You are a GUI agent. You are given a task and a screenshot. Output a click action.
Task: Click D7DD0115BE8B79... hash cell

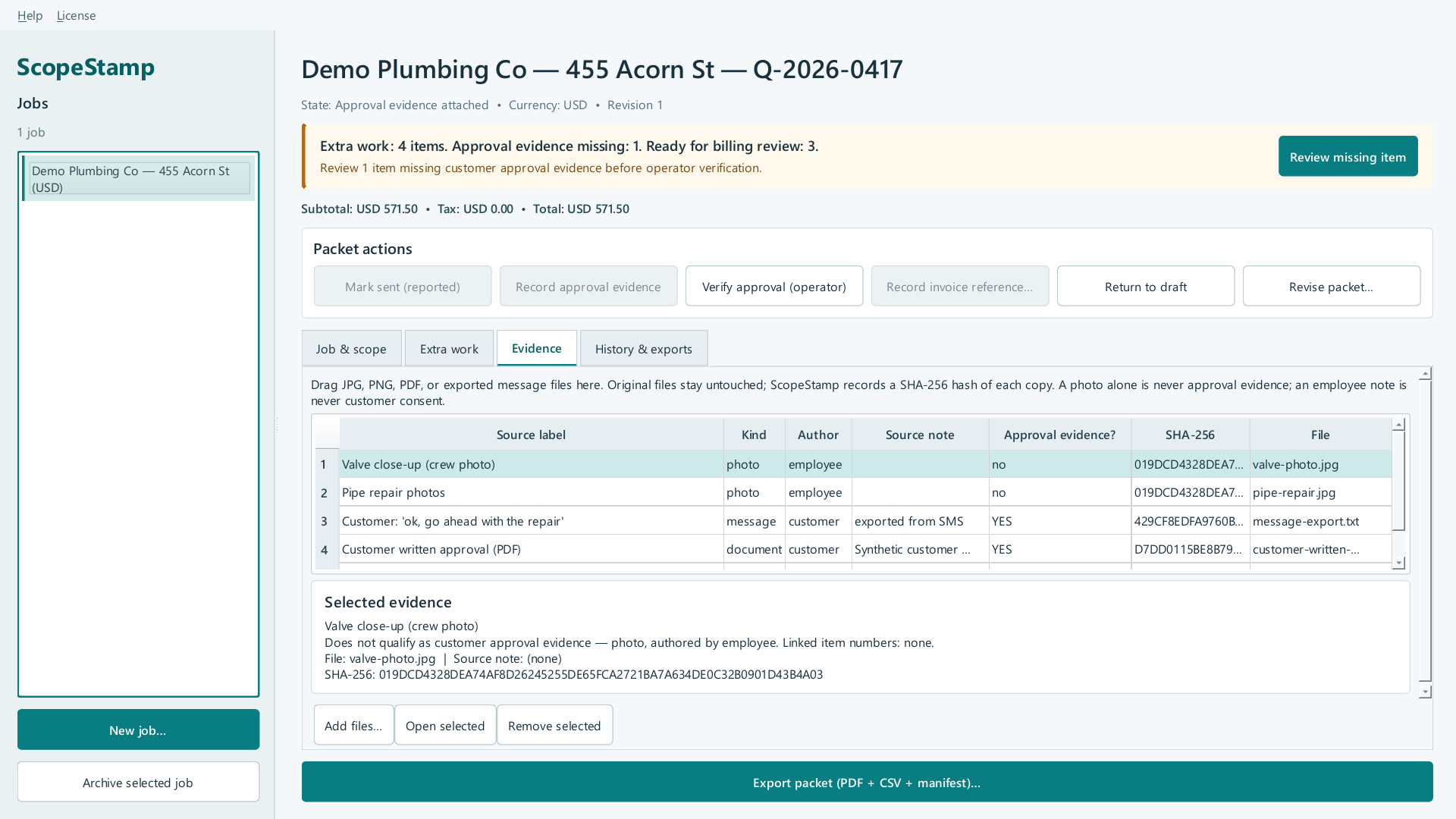tap(1190, 549)
